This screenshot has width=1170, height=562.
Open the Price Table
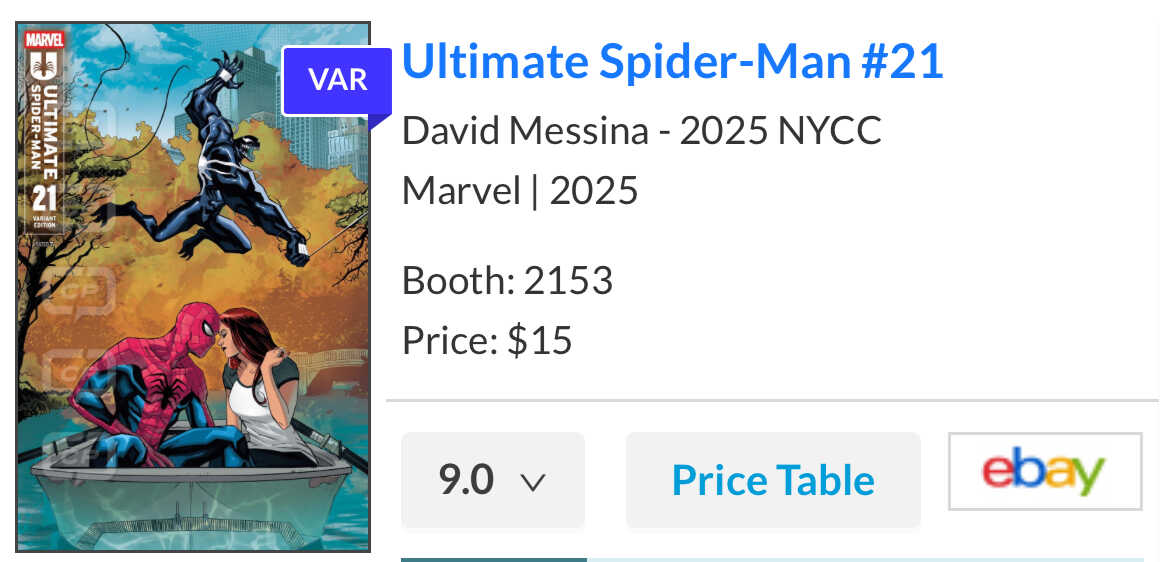click(x=772, y=480)
